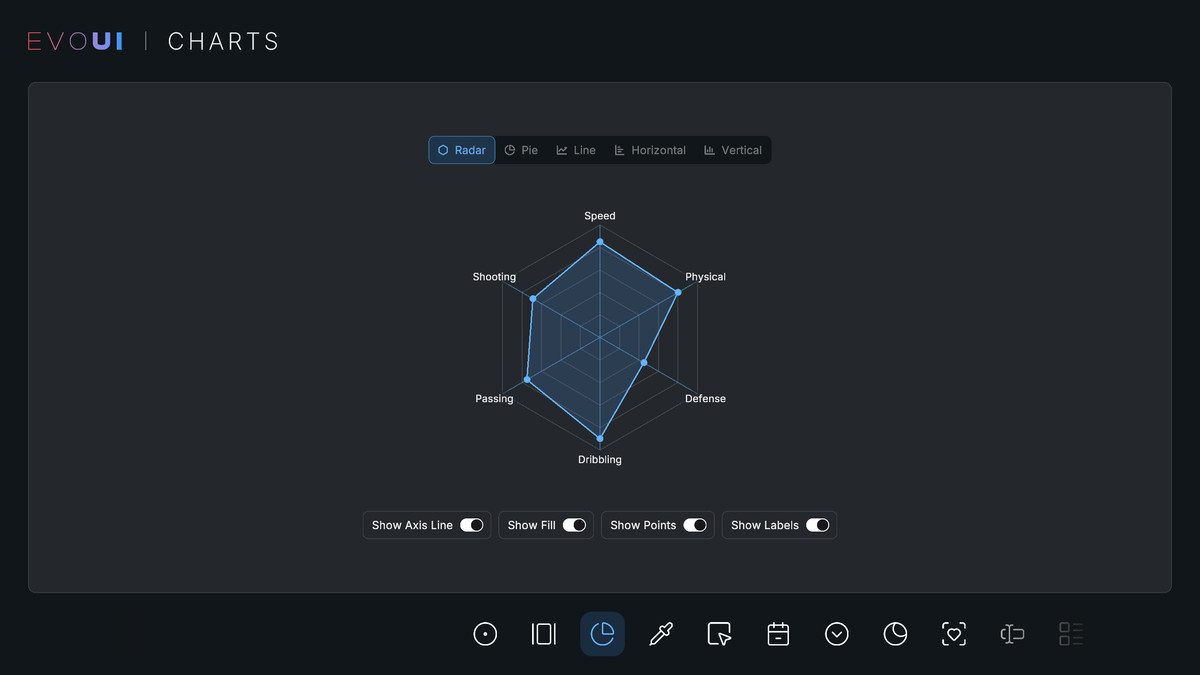The height and width of the screenshot is (675, 1200).
Task: Switch to the Pie chart tab
Action: 521,149
